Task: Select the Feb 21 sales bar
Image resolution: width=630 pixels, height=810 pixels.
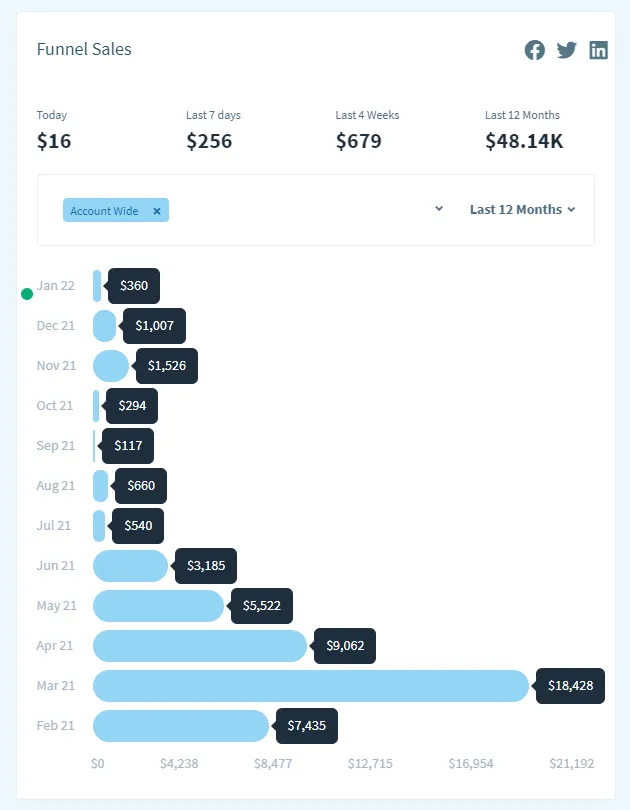Action: [180, 726]
